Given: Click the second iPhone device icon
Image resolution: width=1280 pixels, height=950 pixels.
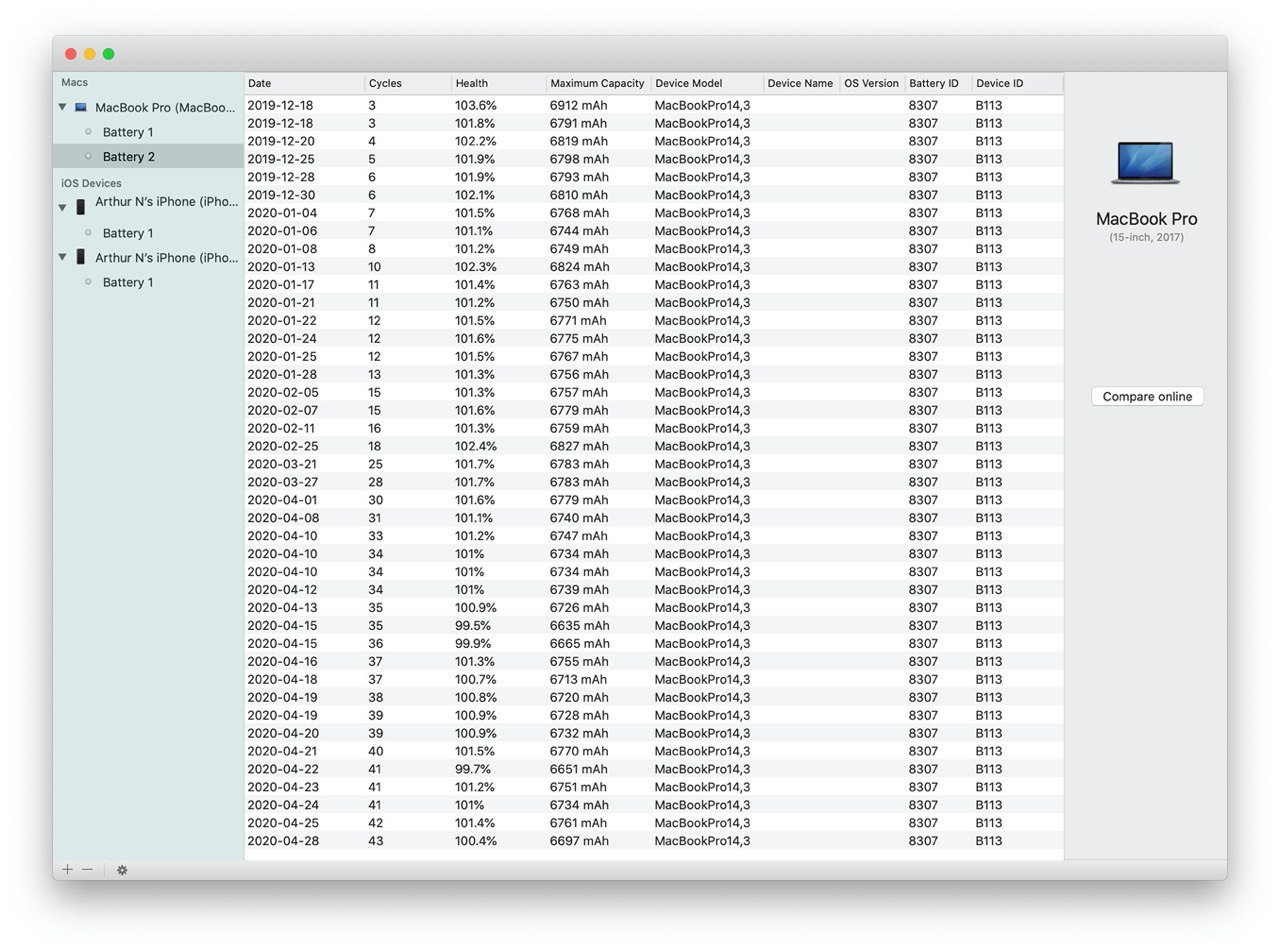Looking at the screenshot, I should point(81,257).
